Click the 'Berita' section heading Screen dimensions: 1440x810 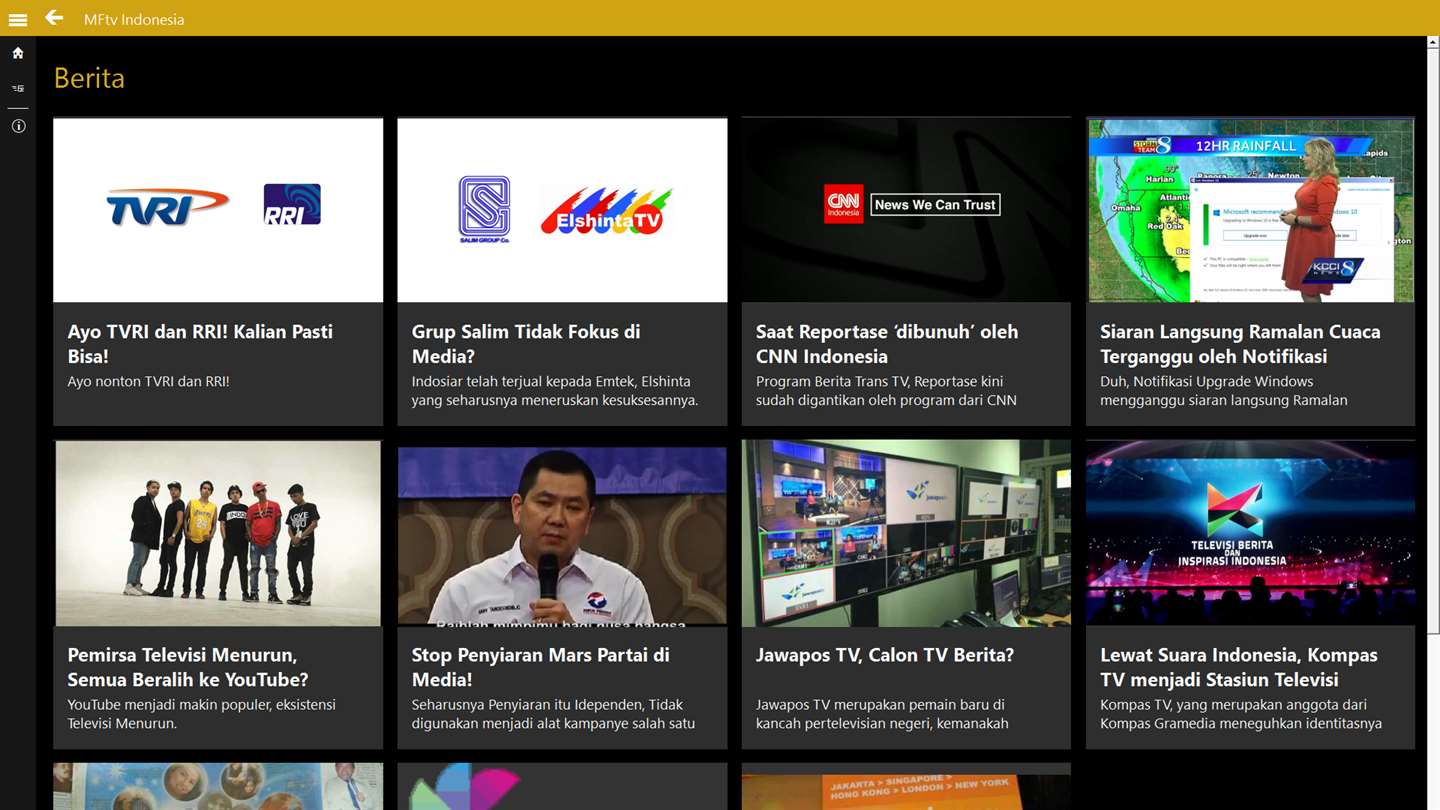pyautogui.click(x=89, y=78)
